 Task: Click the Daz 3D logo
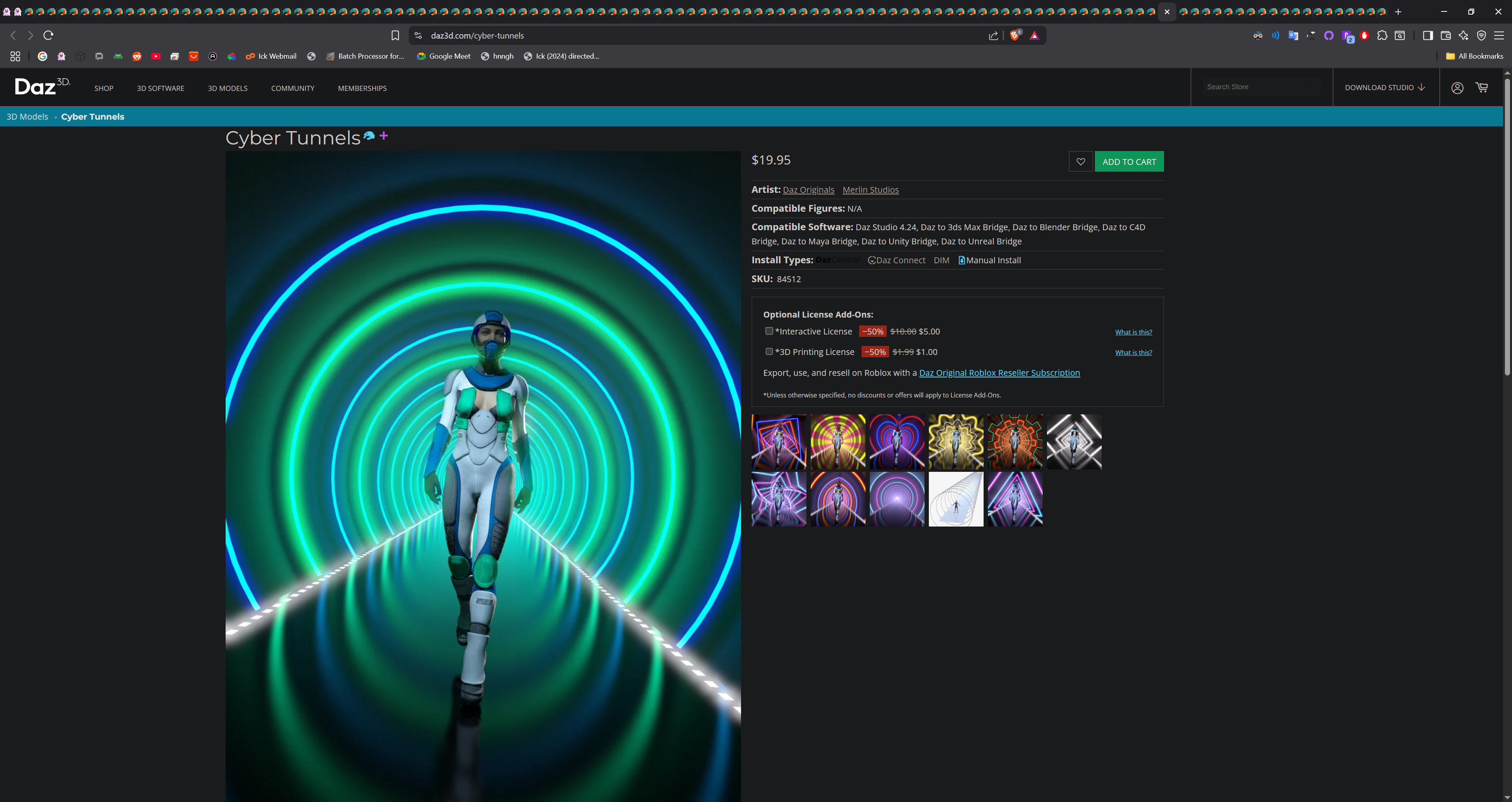click(42, 86)
